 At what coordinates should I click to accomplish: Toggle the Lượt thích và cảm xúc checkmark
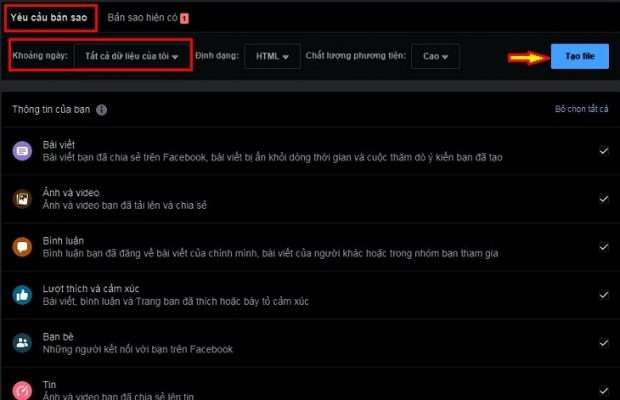point(603,295)
